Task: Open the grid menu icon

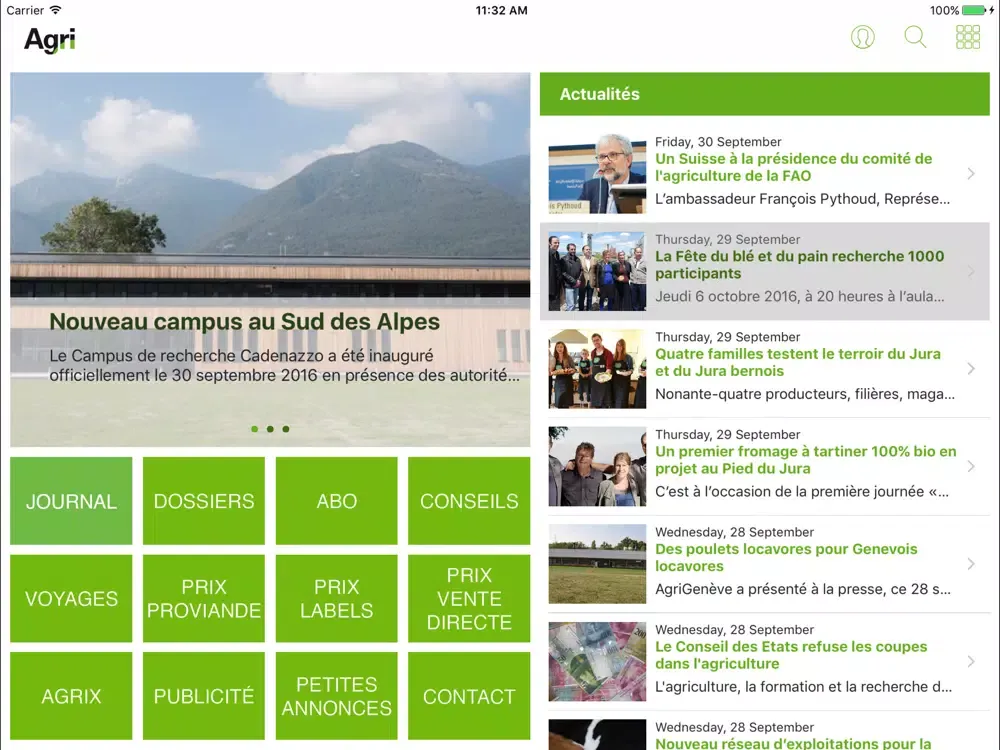Action: pyautogui.click(x=967, y=37)
